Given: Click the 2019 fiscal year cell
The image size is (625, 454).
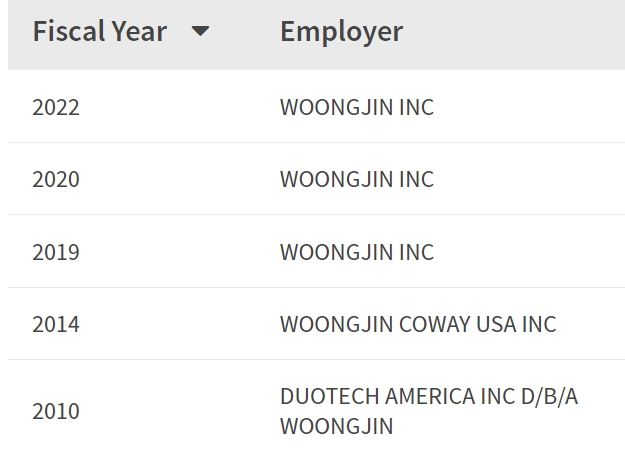Looking at the screenshot, I should click(x=56, y=252).
